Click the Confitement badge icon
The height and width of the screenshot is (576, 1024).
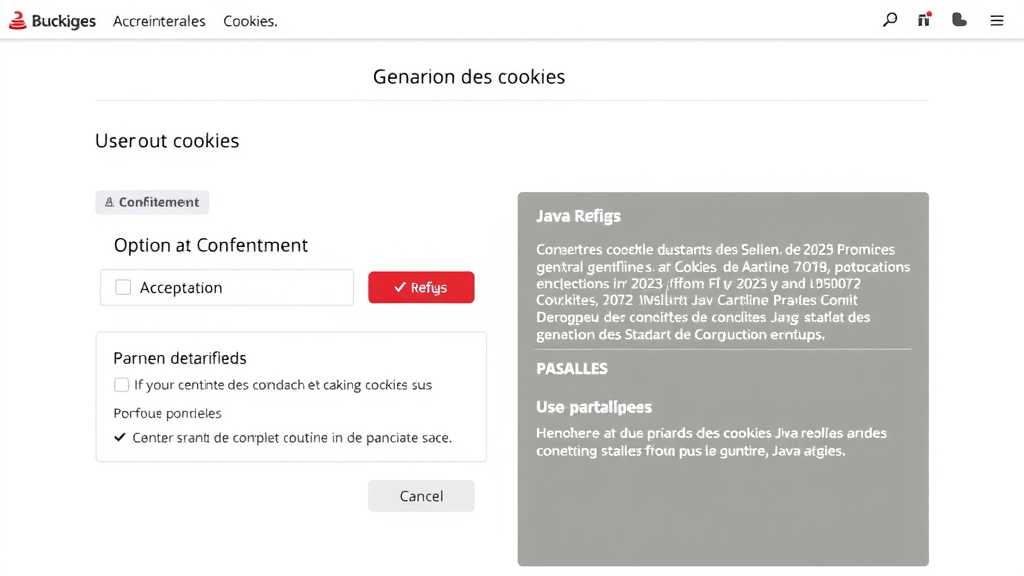click(110, 202)
